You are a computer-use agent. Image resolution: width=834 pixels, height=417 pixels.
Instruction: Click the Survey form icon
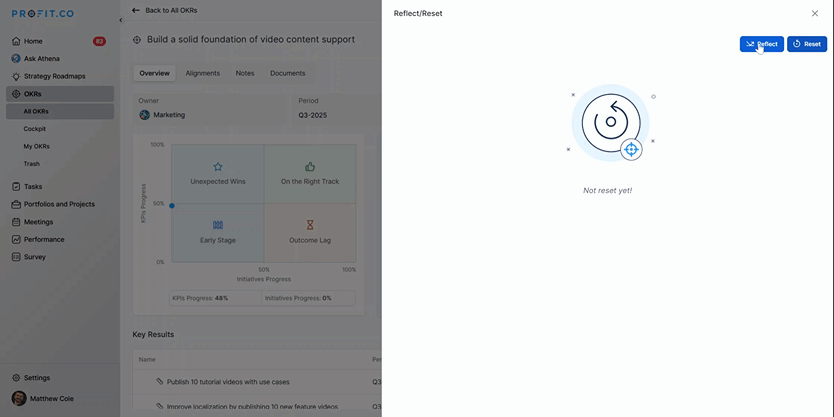16,257
